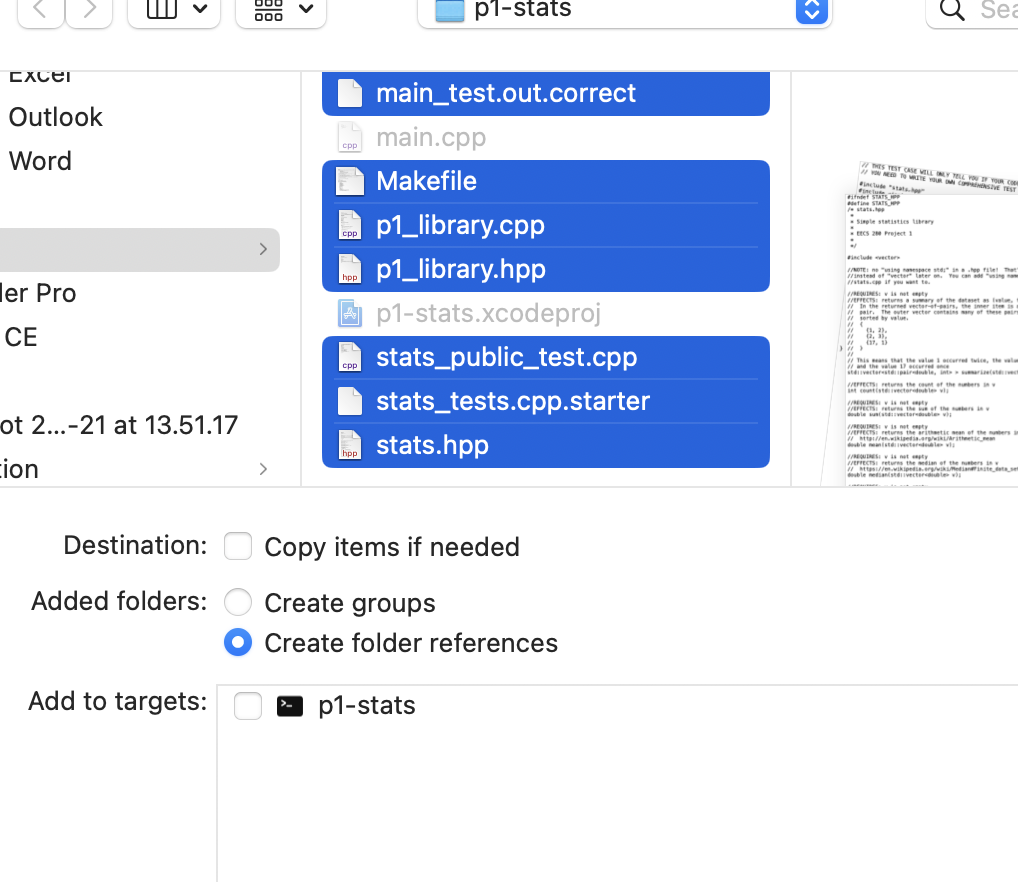Select the Makefile in the file list
The width and height of the screenshot is (1018, 882).
pos(426,181)
